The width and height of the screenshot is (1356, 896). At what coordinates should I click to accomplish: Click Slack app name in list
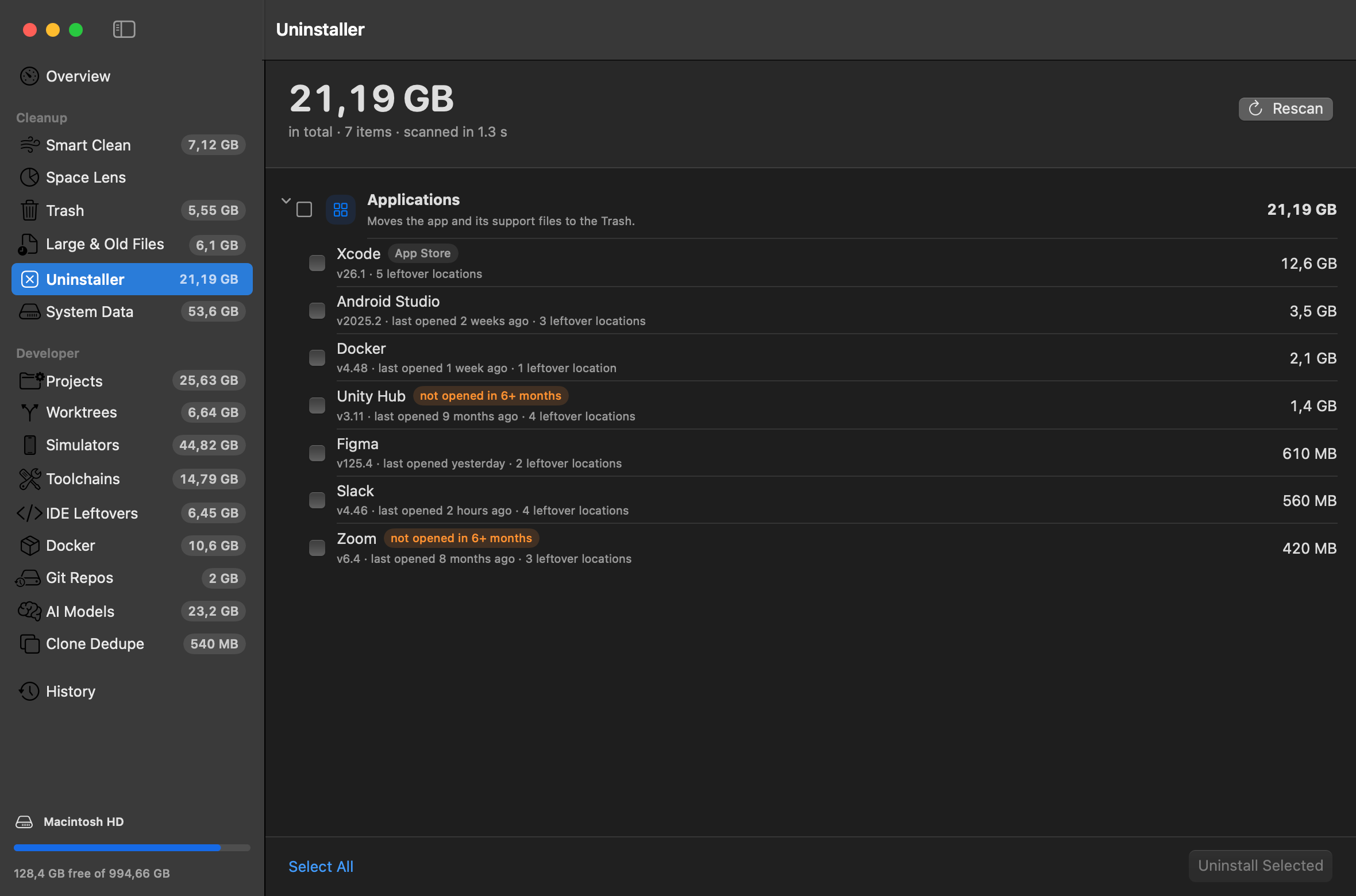pyautogui.click(x=355, y=491)
